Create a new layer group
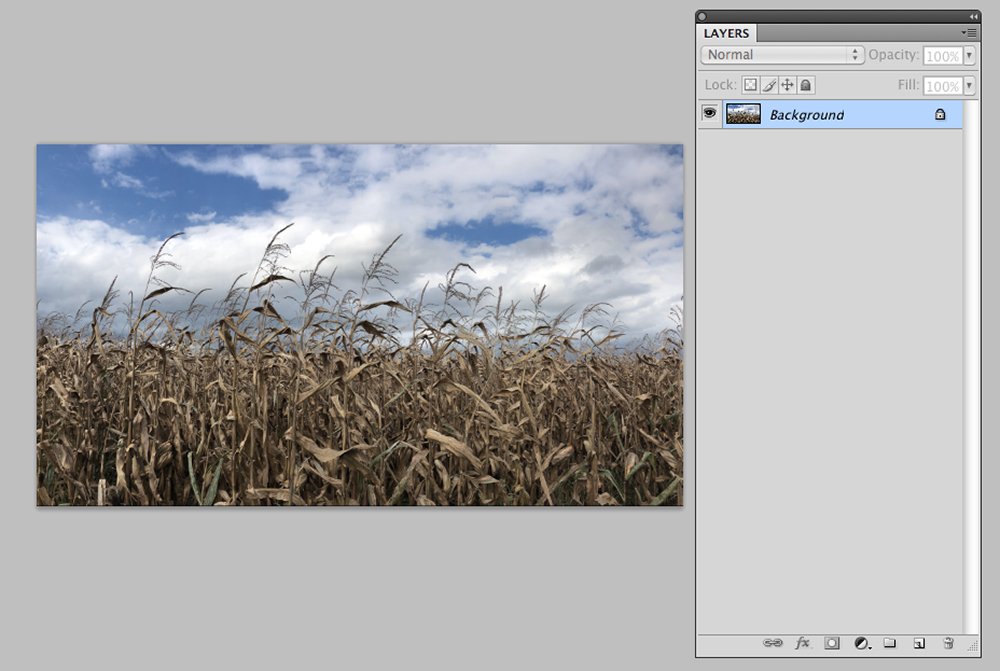 tap(890, 643)
